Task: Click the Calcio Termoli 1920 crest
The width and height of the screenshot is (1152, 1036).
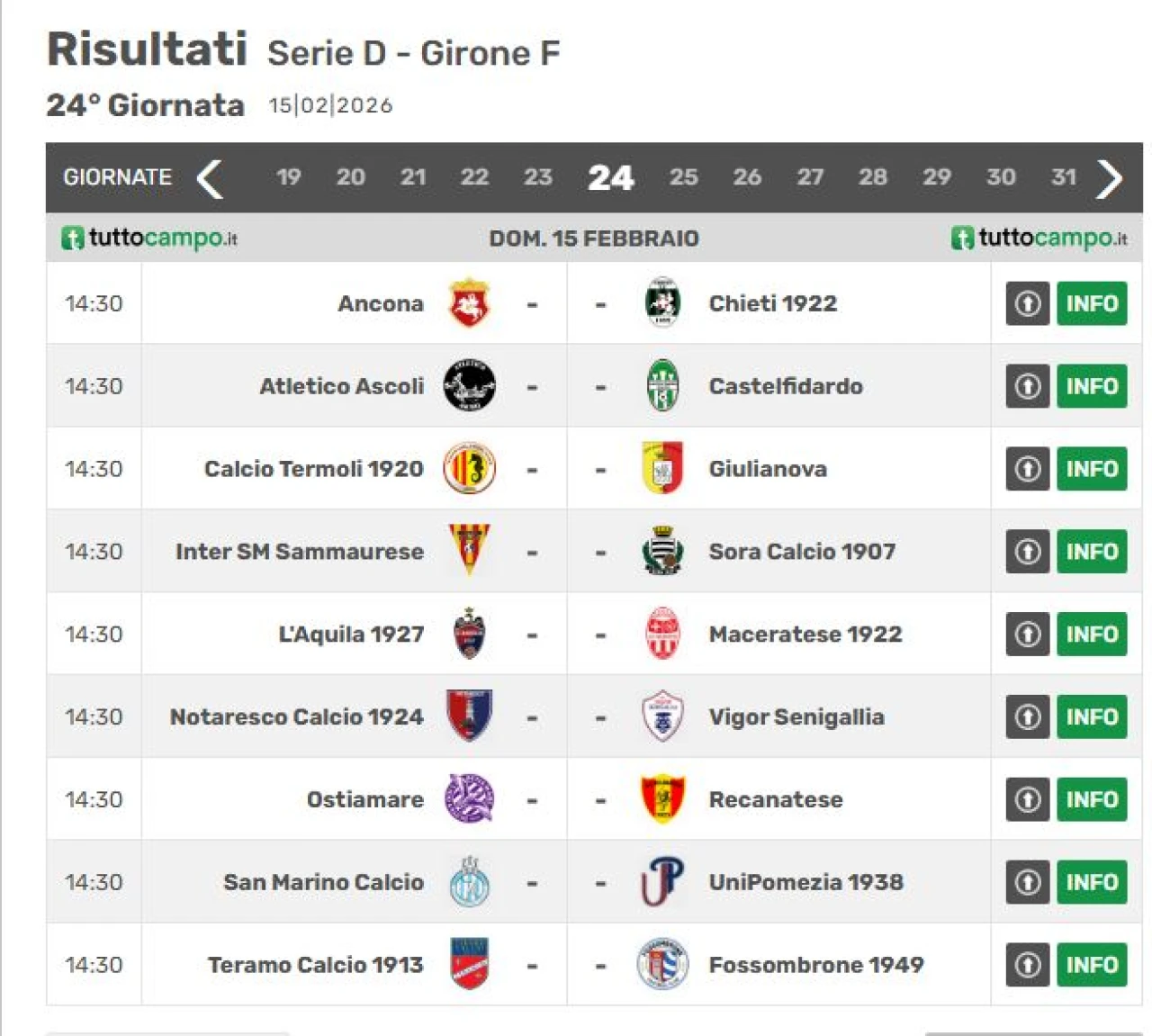Action: tap(469, 469)
